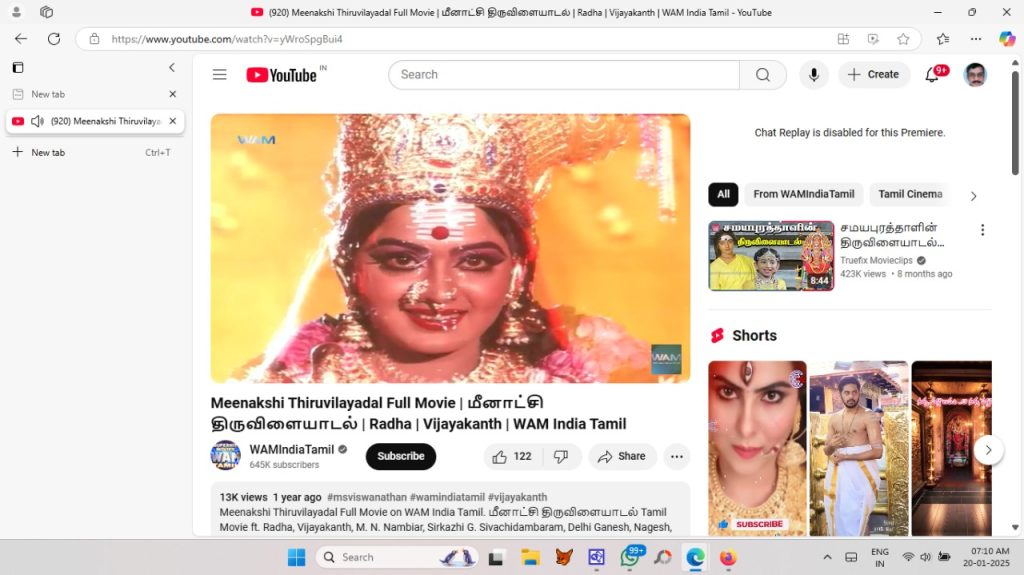1024x575 pixels.
Task: Click the page vertical scrollbar
Action: [1015, 123]
